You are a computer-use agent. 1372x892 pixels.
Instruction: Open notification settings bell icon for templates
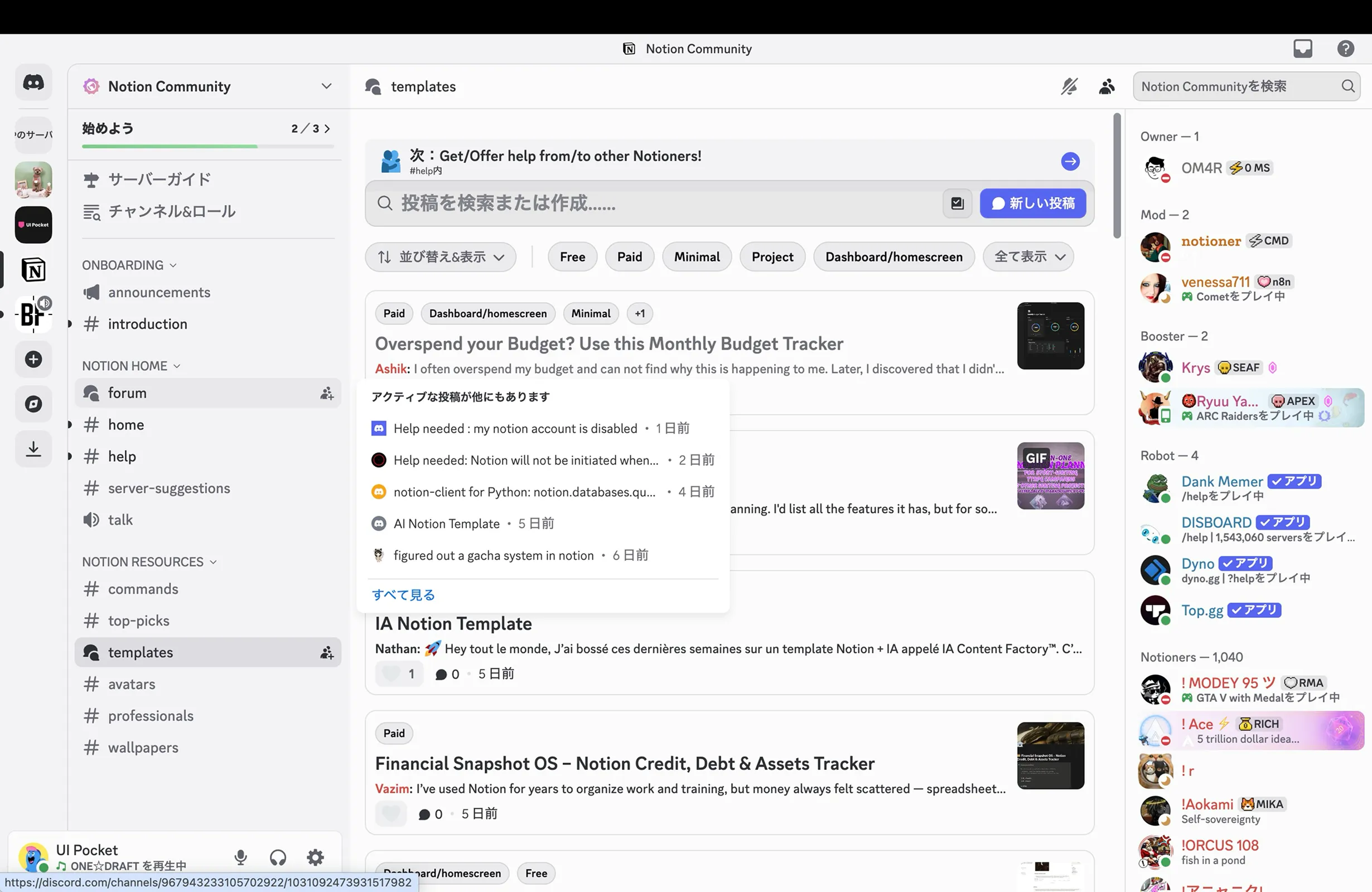click(1069, 86)
